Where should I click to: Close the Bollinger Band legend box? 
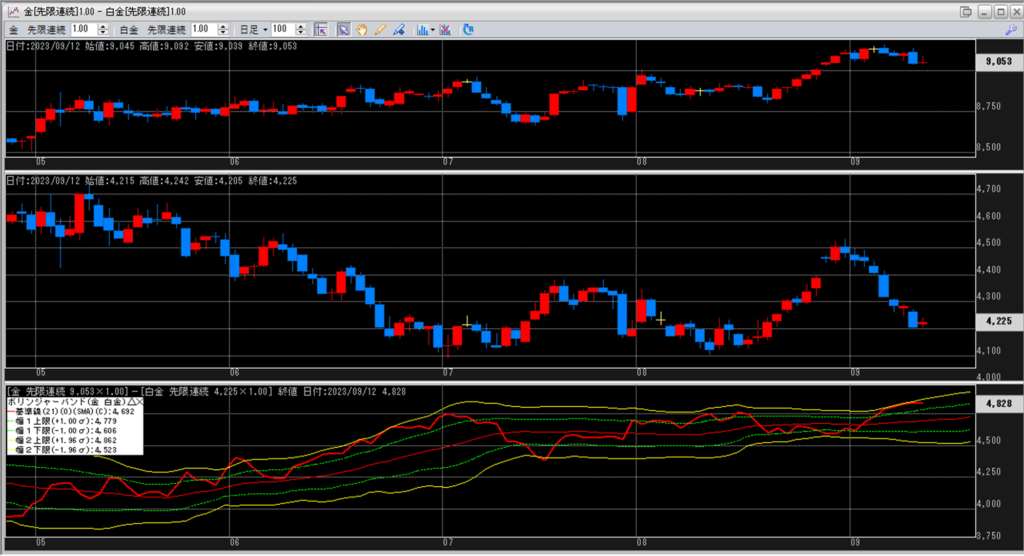[x=139, y=401]
